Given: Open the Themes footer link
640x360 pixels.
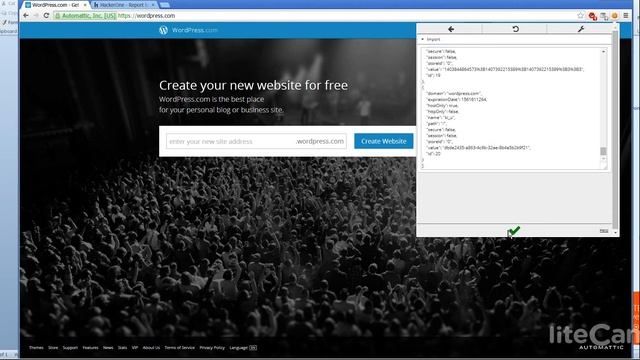Looking at the screenshot, I should point(36,348).
